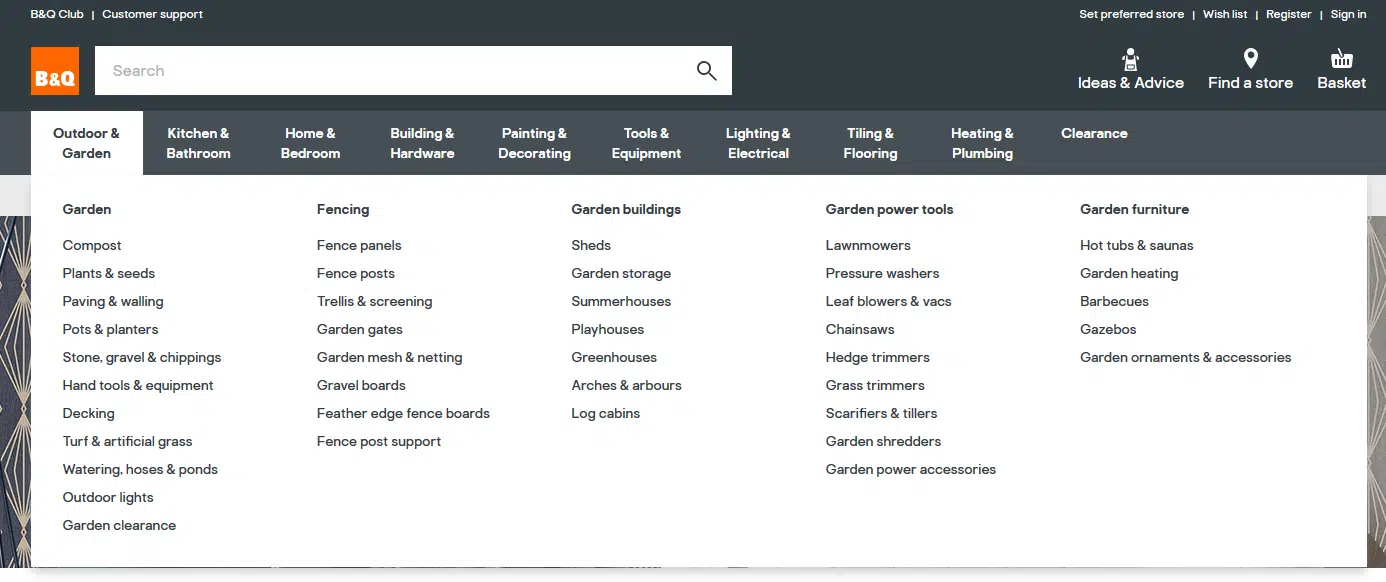
Task: Click the B&Q orange logo
Action: [55, 71]
